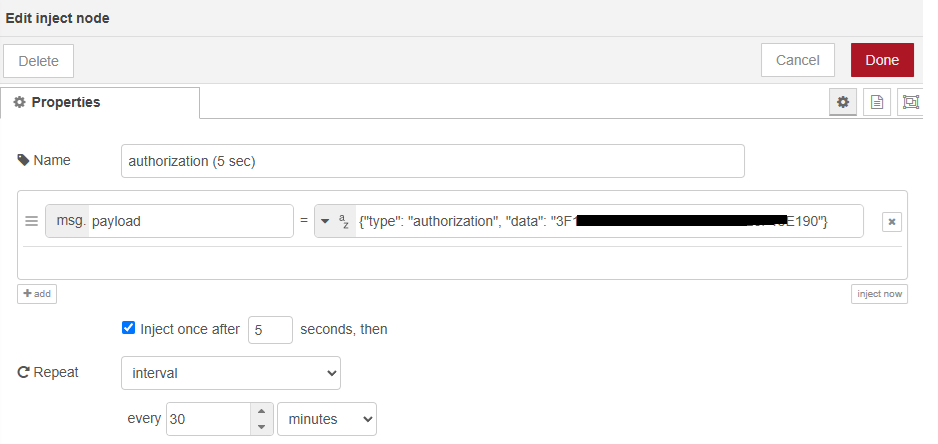Cancel editing the inject node
The height and width of the screenshot is (444, 938).
coord(797,60)
